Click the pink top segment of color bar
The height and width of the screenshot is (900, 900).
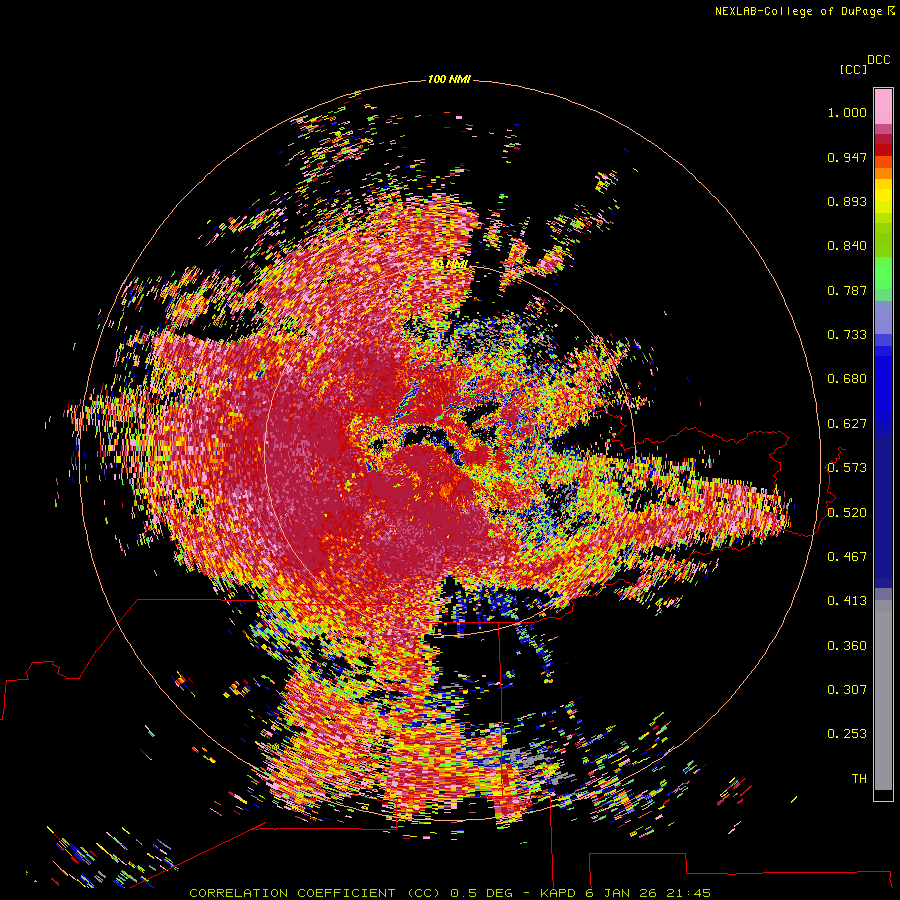883,106
